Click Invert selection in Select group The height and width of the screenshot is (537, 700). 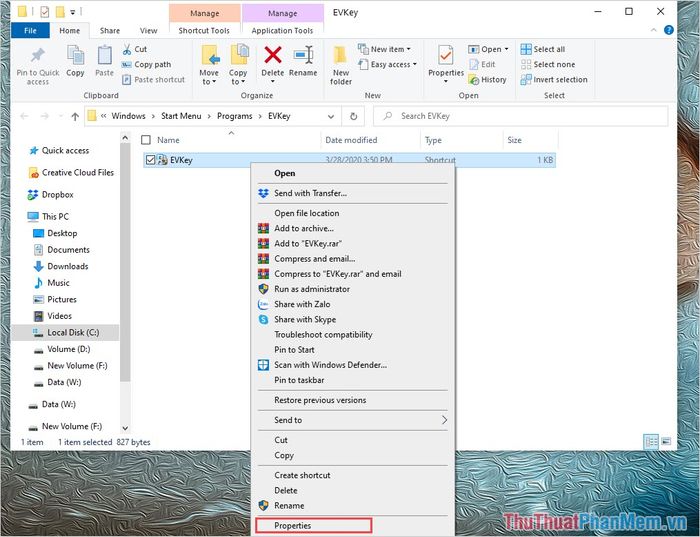tap(560, 80)
